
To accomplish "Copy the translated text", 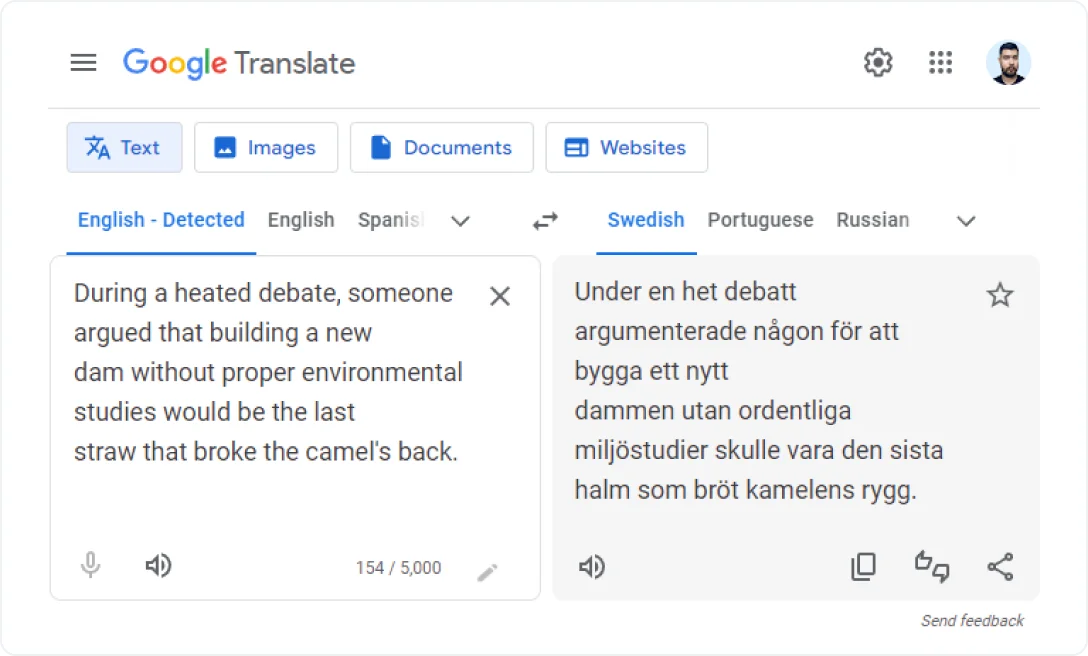I will (863, 566).
